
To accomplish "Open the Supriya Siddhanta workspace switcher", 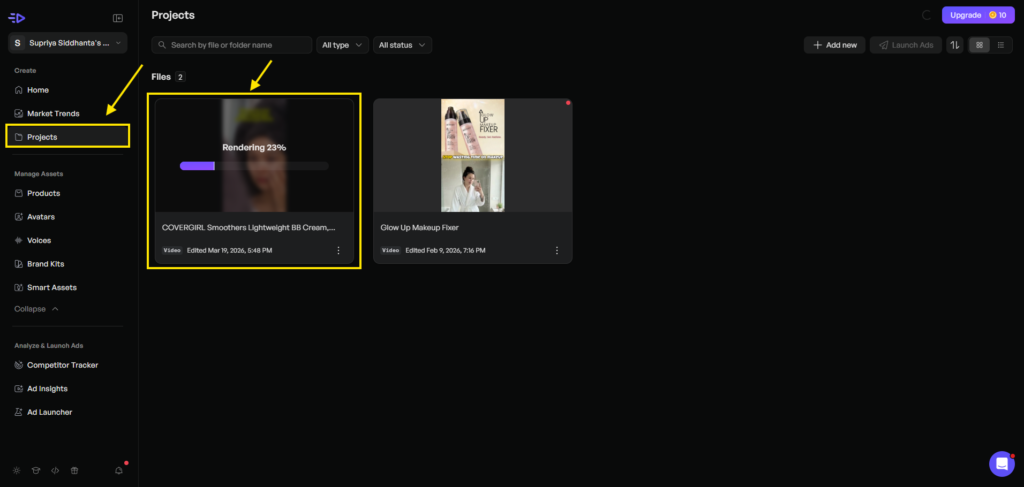I will point(69,43).
